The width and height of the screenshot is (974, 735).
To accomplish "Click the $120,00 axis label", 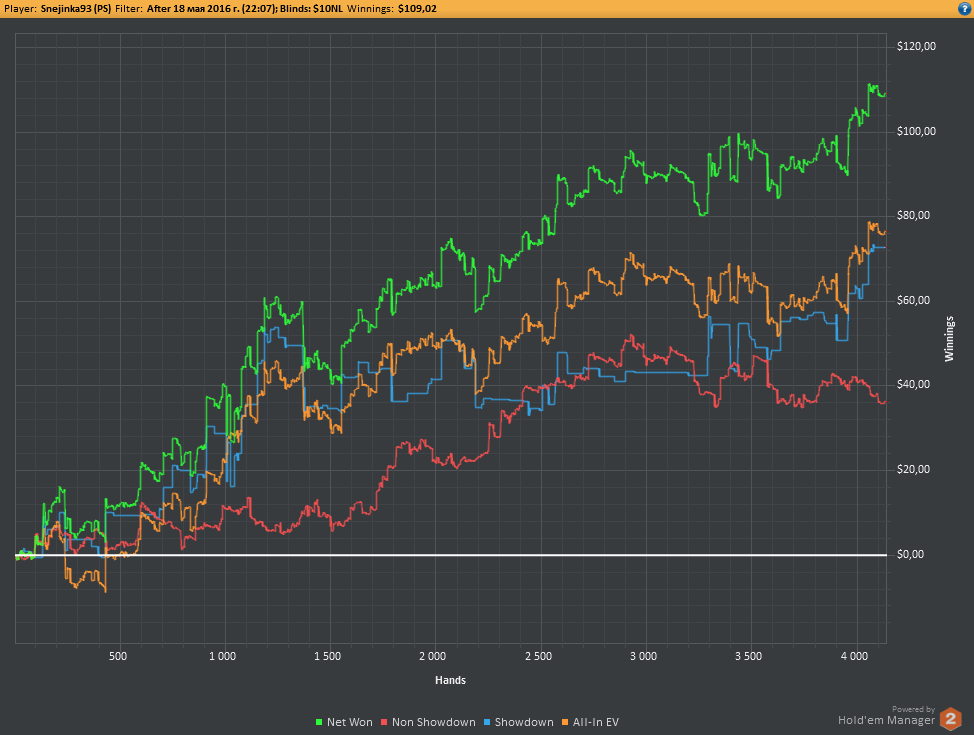I will pyautogui.click(x=916, y=47).
